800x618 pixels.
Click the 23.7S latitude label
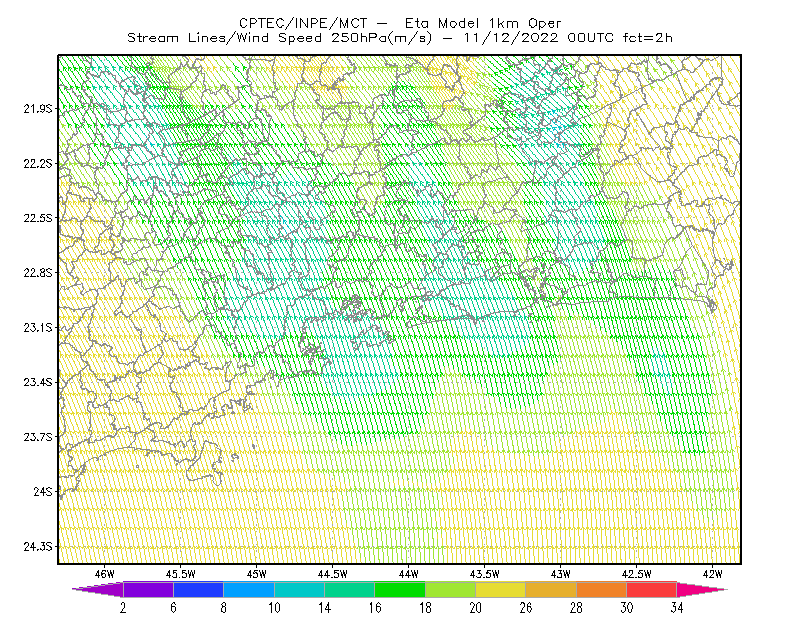(38, 437)
